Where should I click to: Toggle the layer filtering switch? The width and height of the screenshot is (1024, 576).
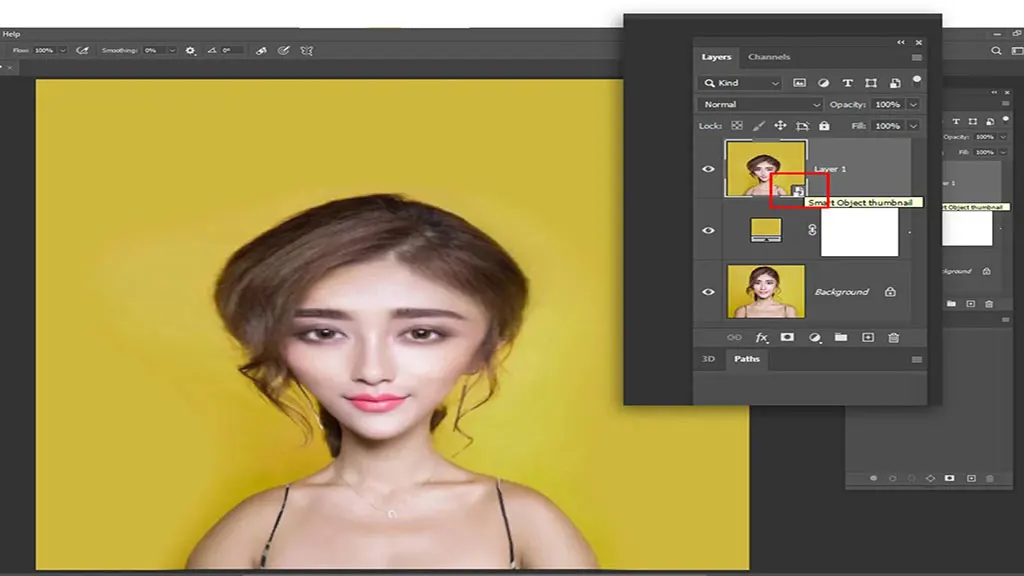(x=917, y=81)
